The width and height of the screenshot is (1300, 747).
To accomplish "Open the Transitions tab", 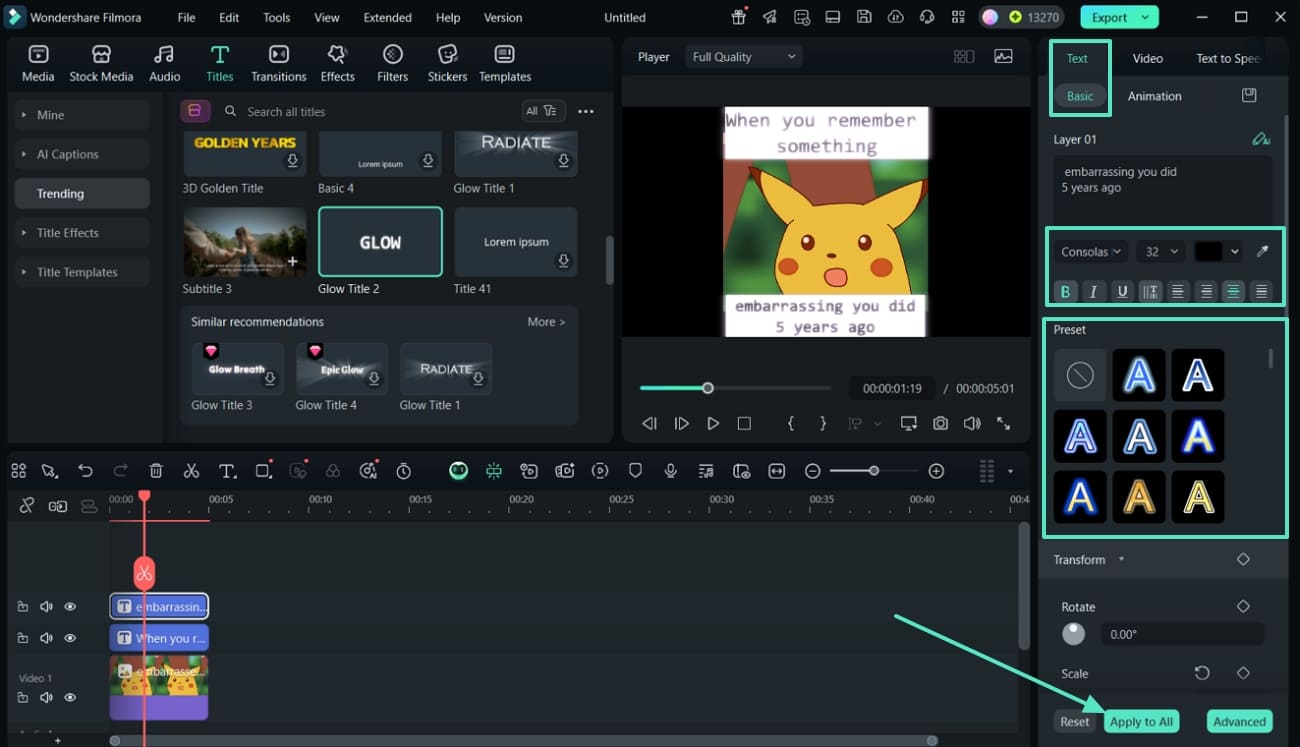I will click(x=279, y=63).
